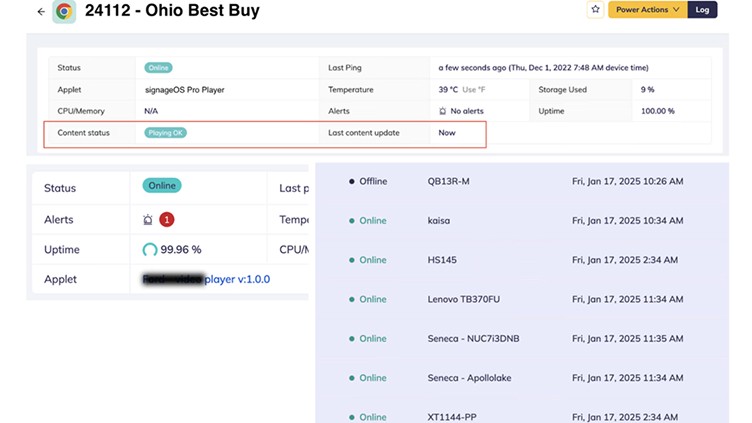Click the Online status dot for HS145
Image resolution: width=752 pixels, height=423 pixels.
[x=352, y=260]
